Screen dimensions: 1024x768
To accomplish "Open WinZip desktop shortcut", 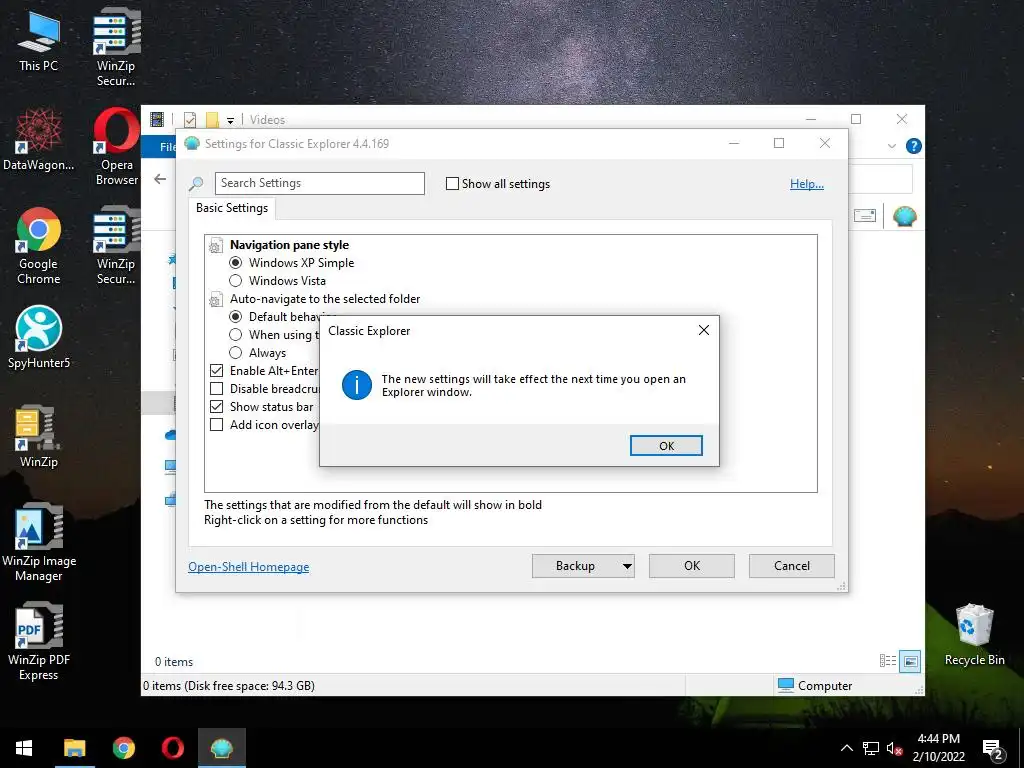I will pos(39,436).
